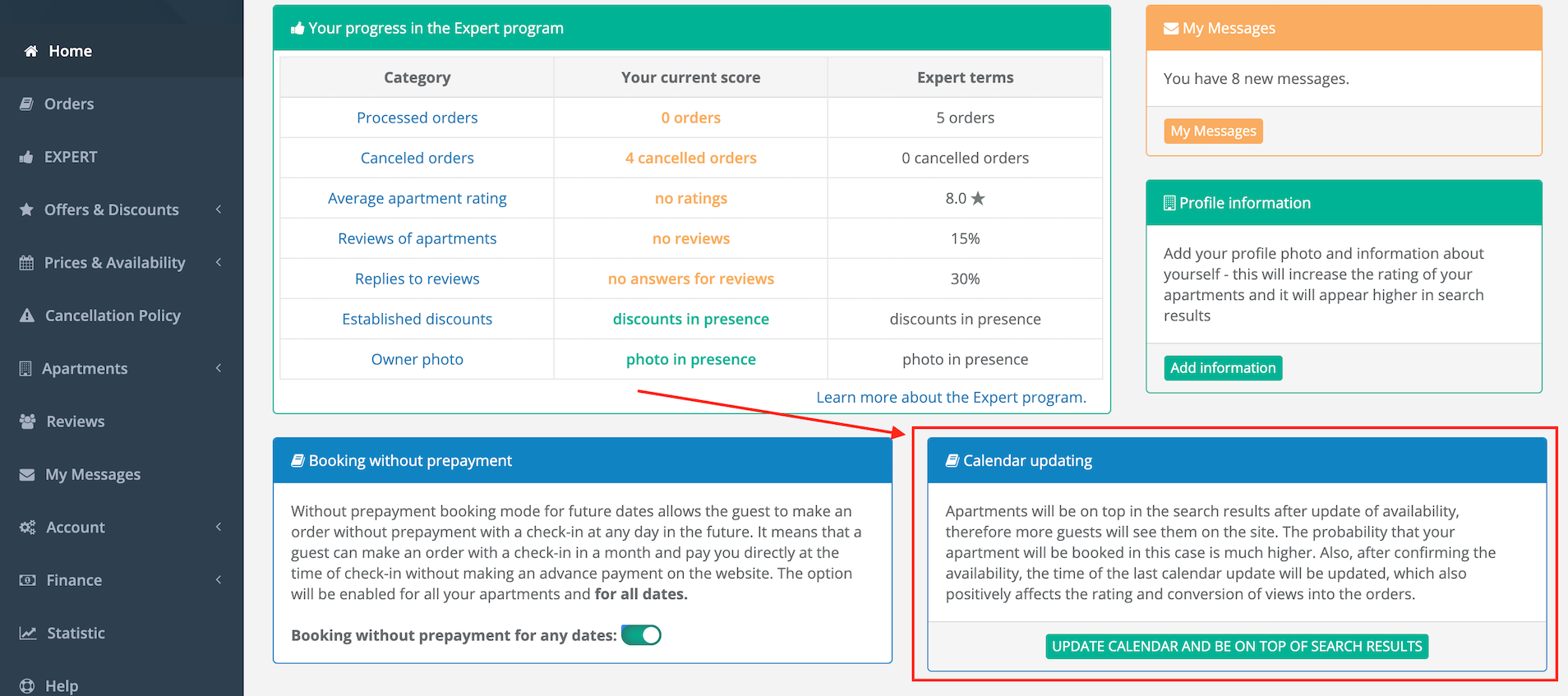Open the Established discounts link
Image resolution: width=1568 pixels, height=696 pixels.
click(417, 319)
